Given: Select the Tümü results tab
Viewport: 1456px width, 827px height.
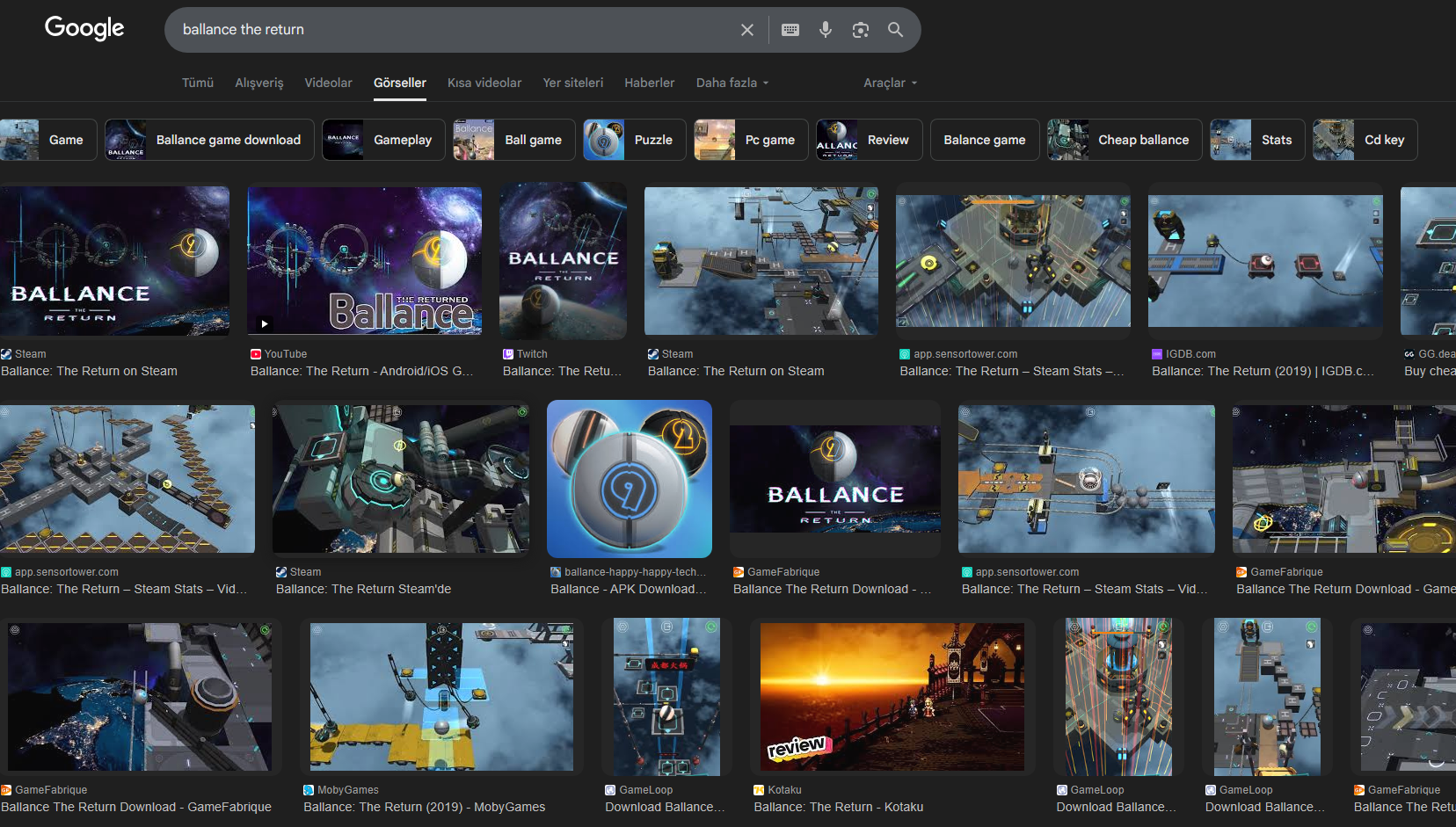Looking at the screenshot, I should [x=198, y=83].
